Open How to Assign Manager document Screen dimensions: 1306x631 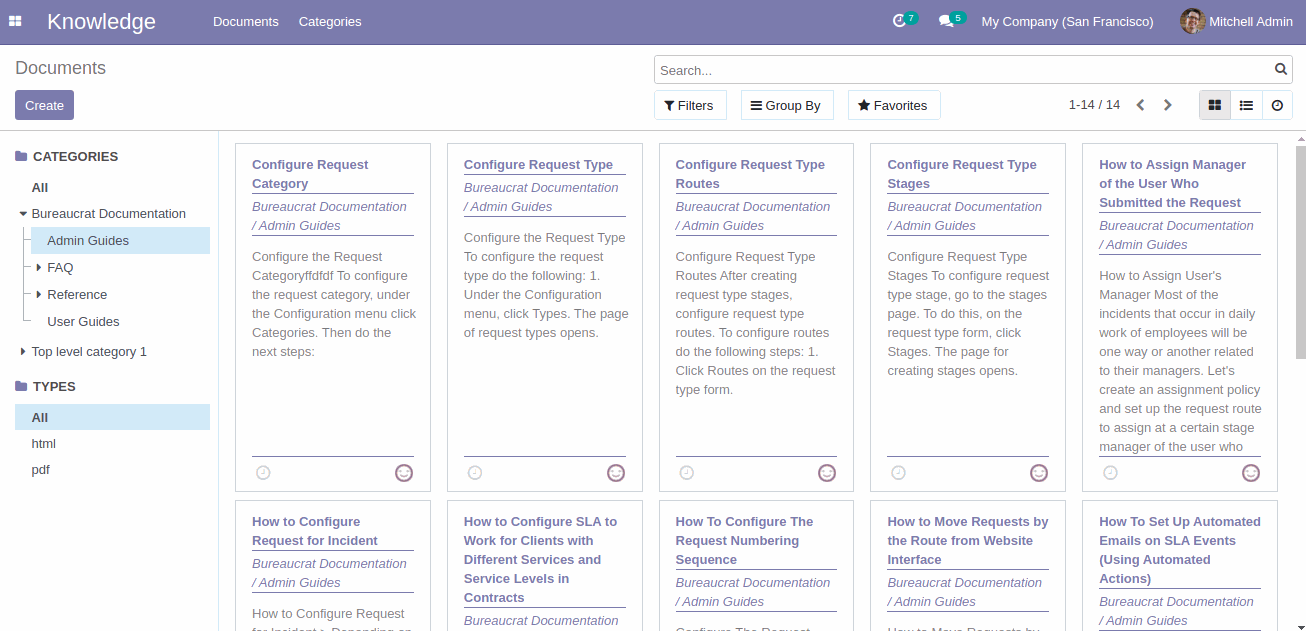tap(1172, 184)
